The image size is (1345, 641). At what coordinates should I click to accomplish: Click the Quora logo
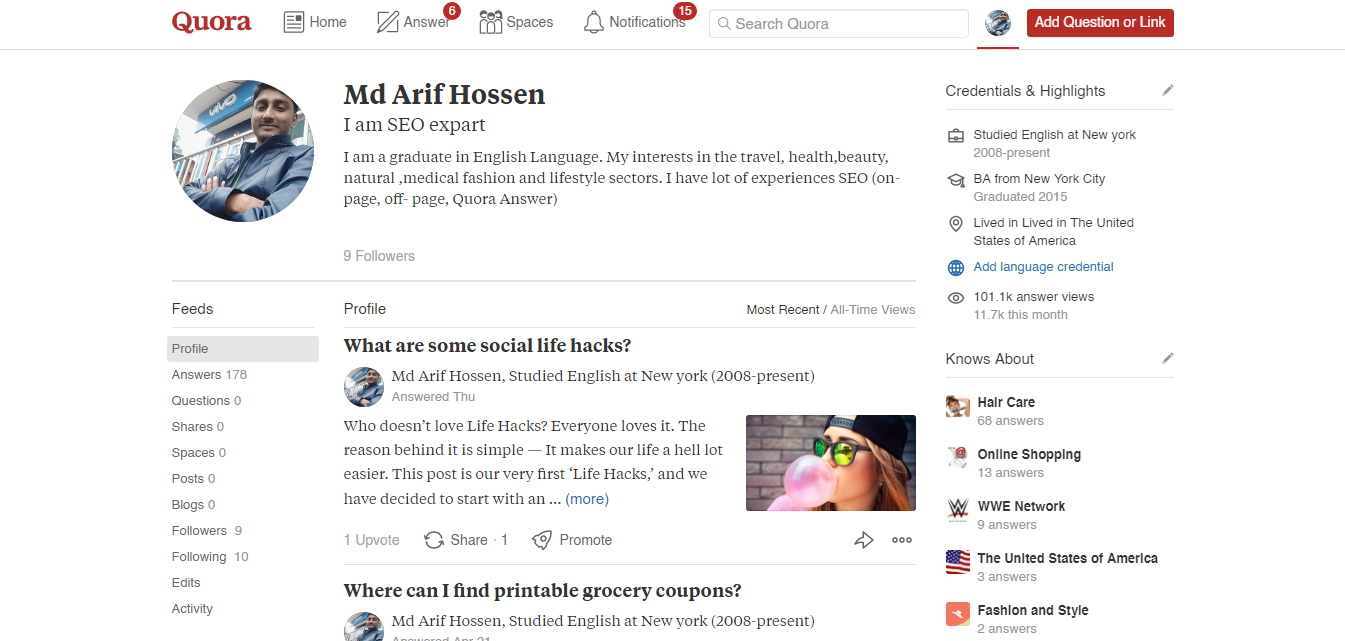tap(211, 22)
